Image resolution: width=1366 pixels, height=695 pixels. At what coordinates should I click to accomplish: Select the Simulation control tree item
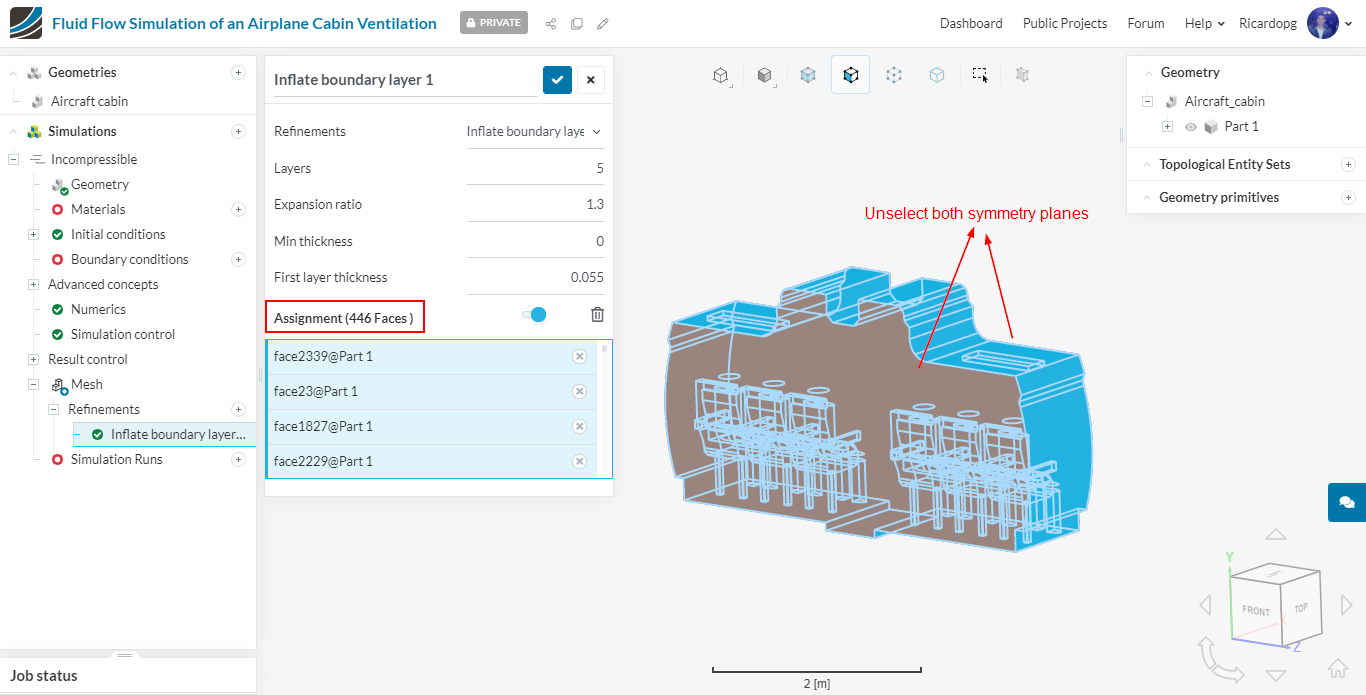coord(123,334)
